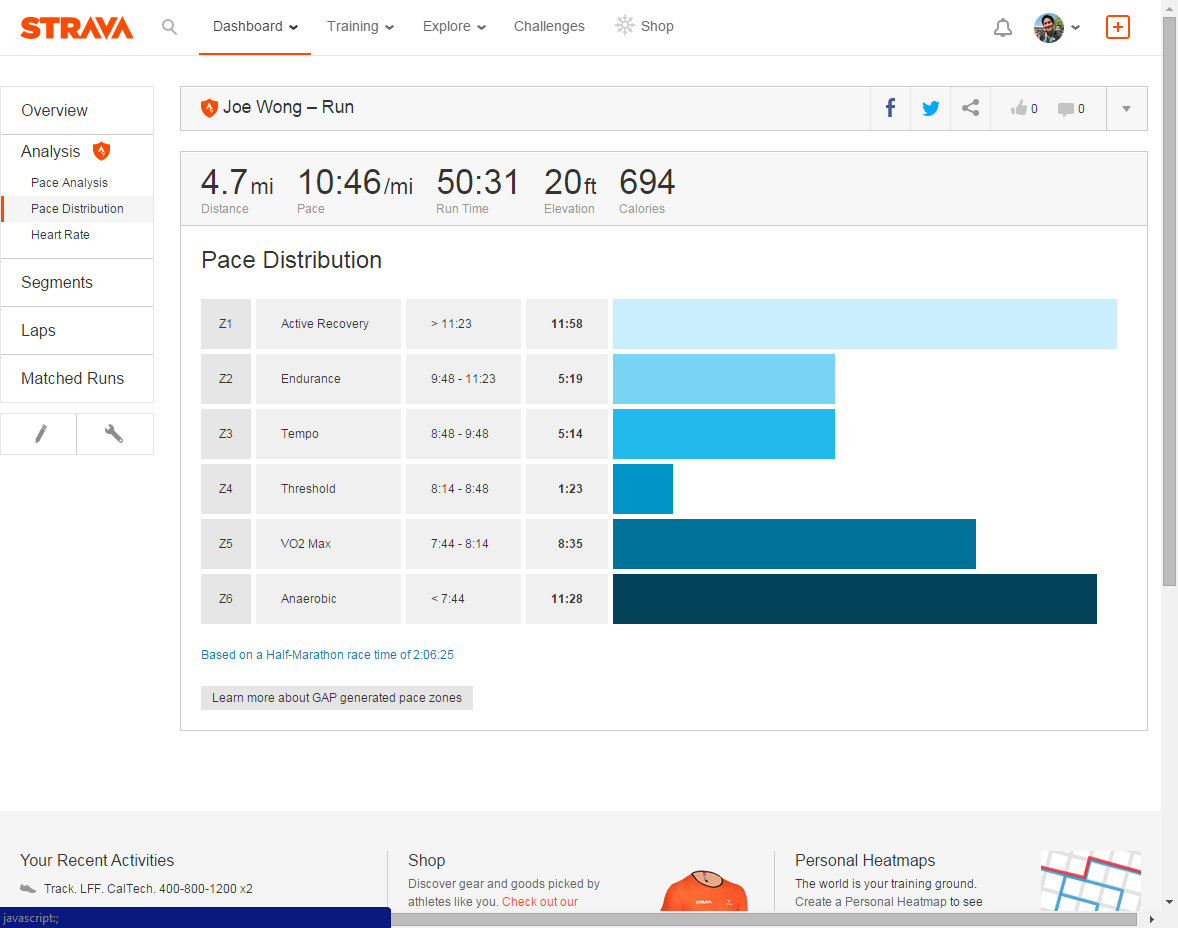This screenshot has width=1178, height=928.
Task: Share the run on Twitter
Action: click(930, 108)
